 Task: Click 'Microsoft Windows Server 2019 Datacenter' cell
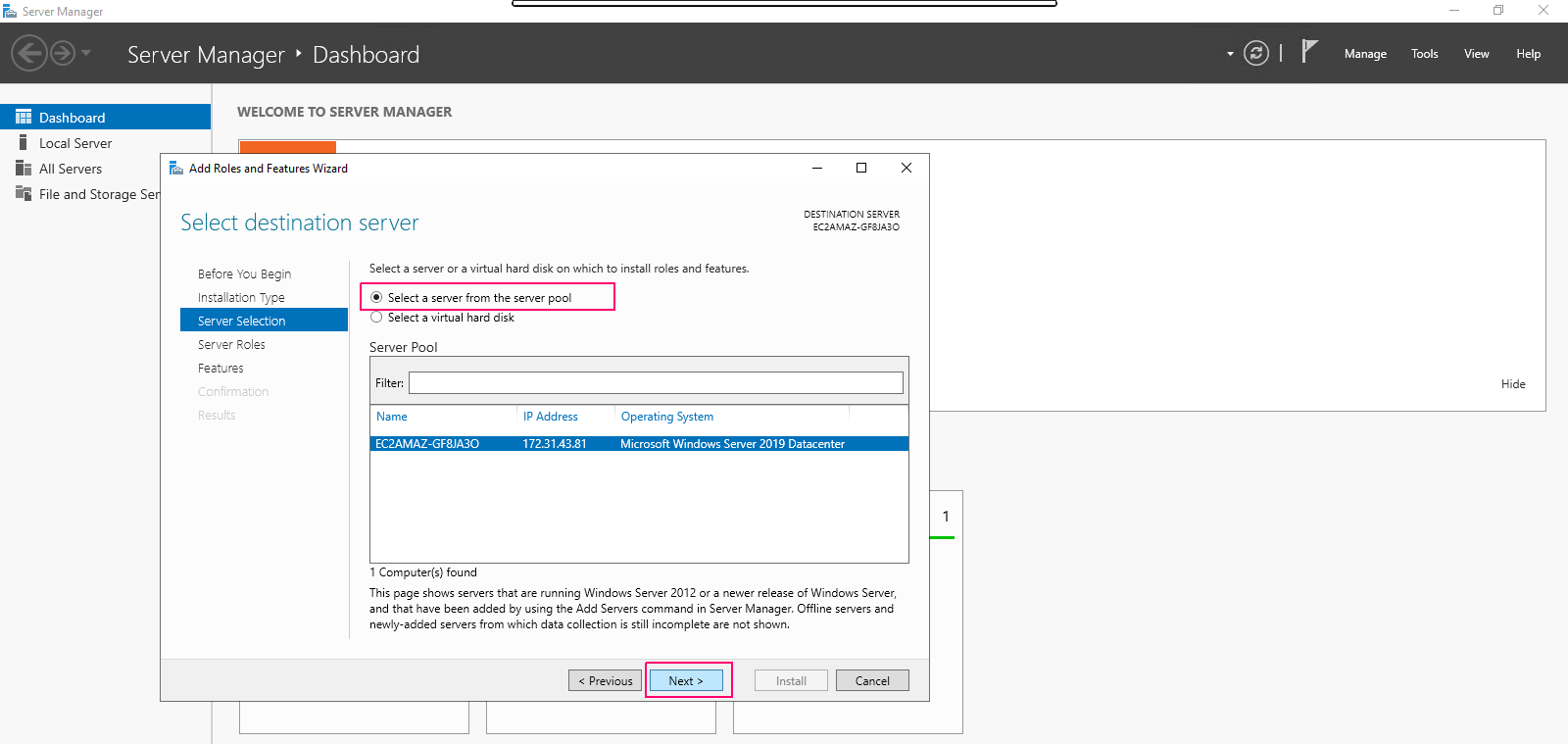coord(732,444)
